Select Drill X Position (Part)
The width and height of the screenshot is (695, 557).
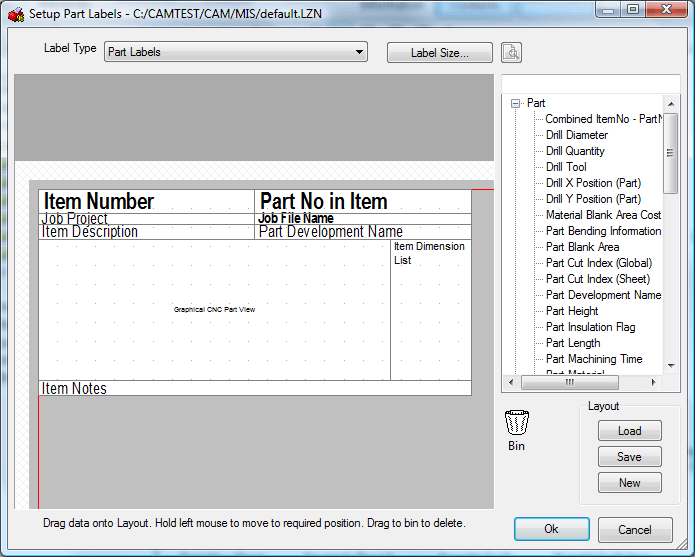[x=593, y=183]
